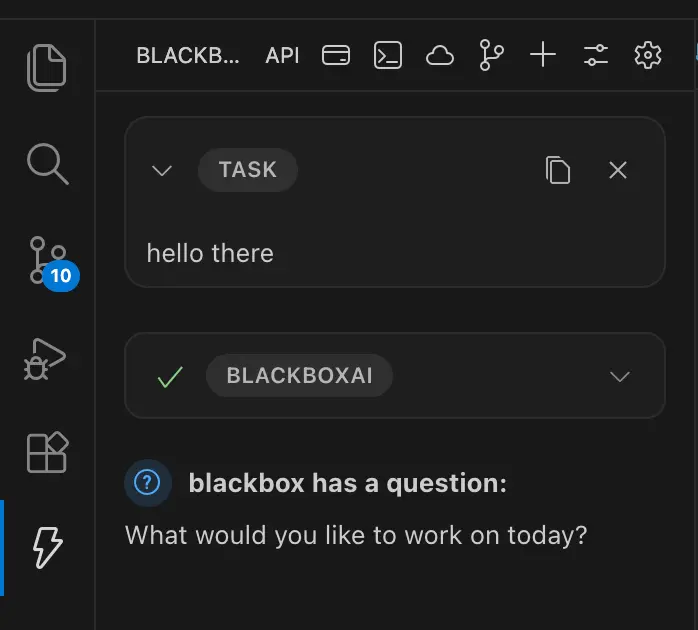
Task: Click the TASK badge label
Action: [248, 170]
